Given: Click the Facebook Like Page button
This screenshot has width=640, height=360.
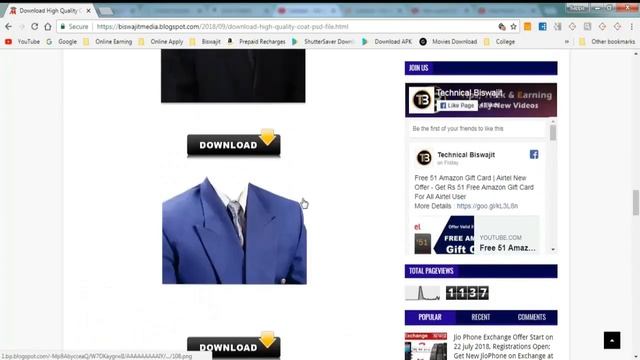Looking at the screenshot, I should [458, 105].
